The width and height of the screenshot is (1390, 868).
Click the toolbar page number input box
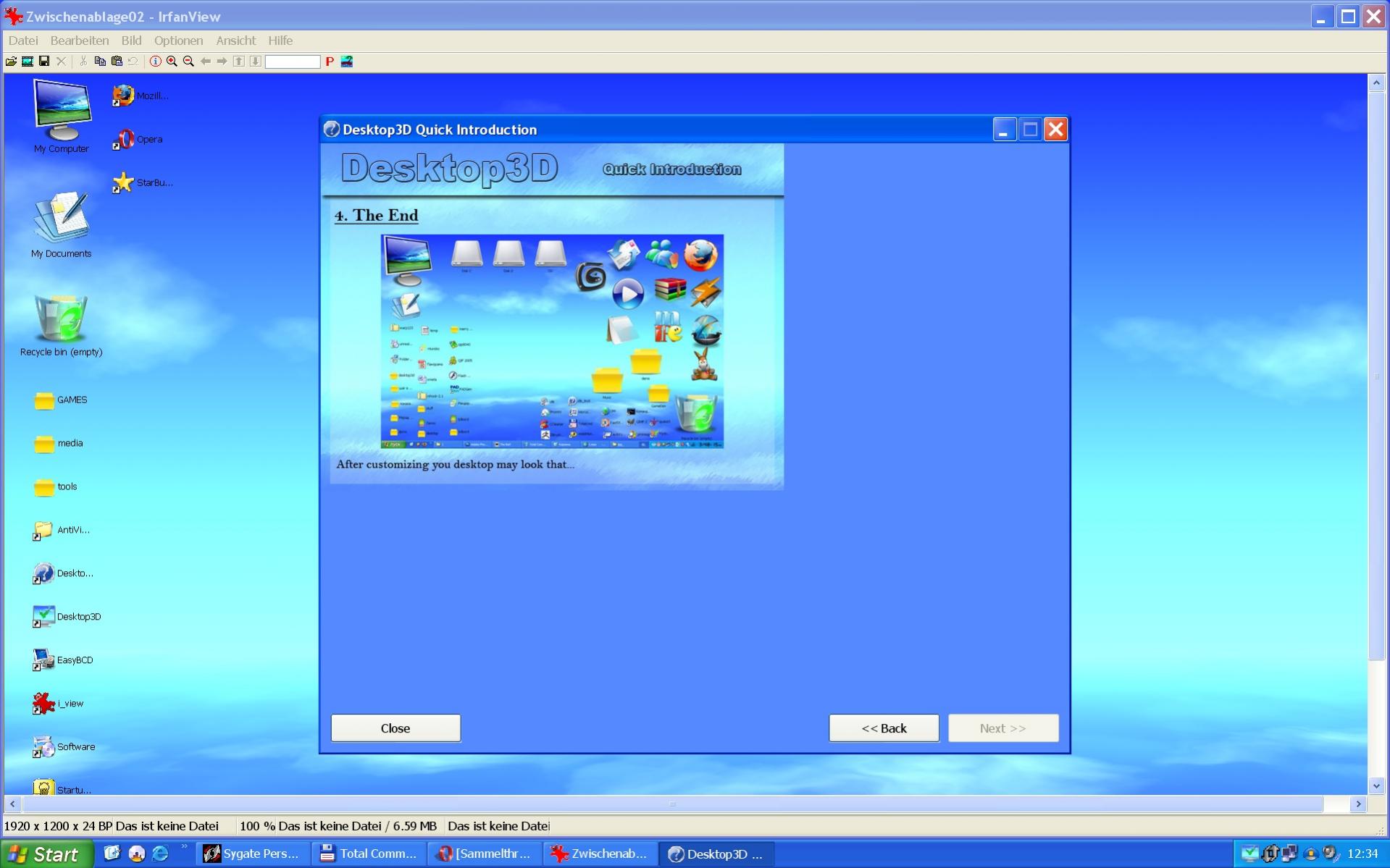coord(293,62)
